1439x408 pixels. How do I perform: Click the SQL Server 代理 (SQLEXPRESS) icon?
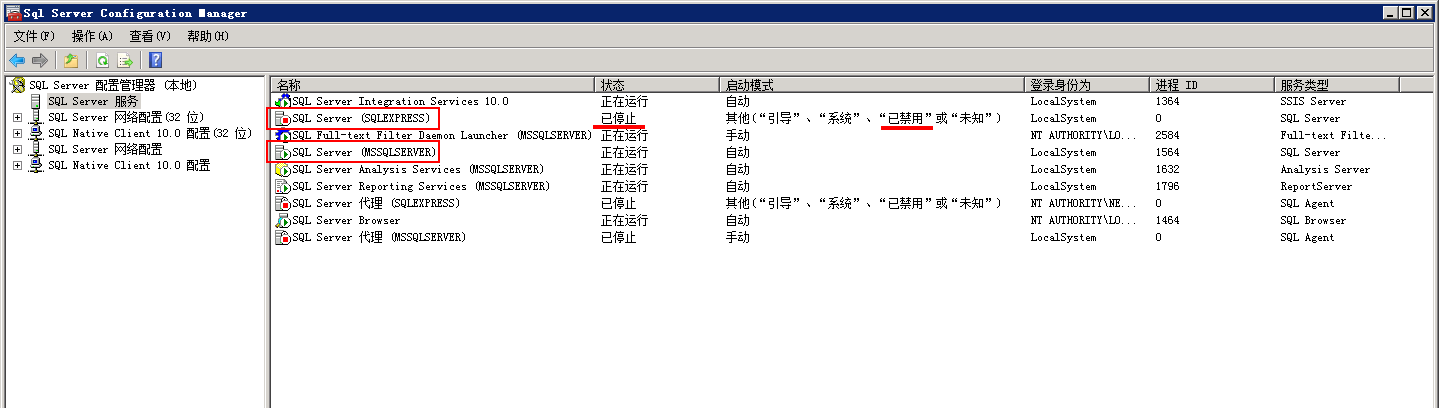(282, 203)
